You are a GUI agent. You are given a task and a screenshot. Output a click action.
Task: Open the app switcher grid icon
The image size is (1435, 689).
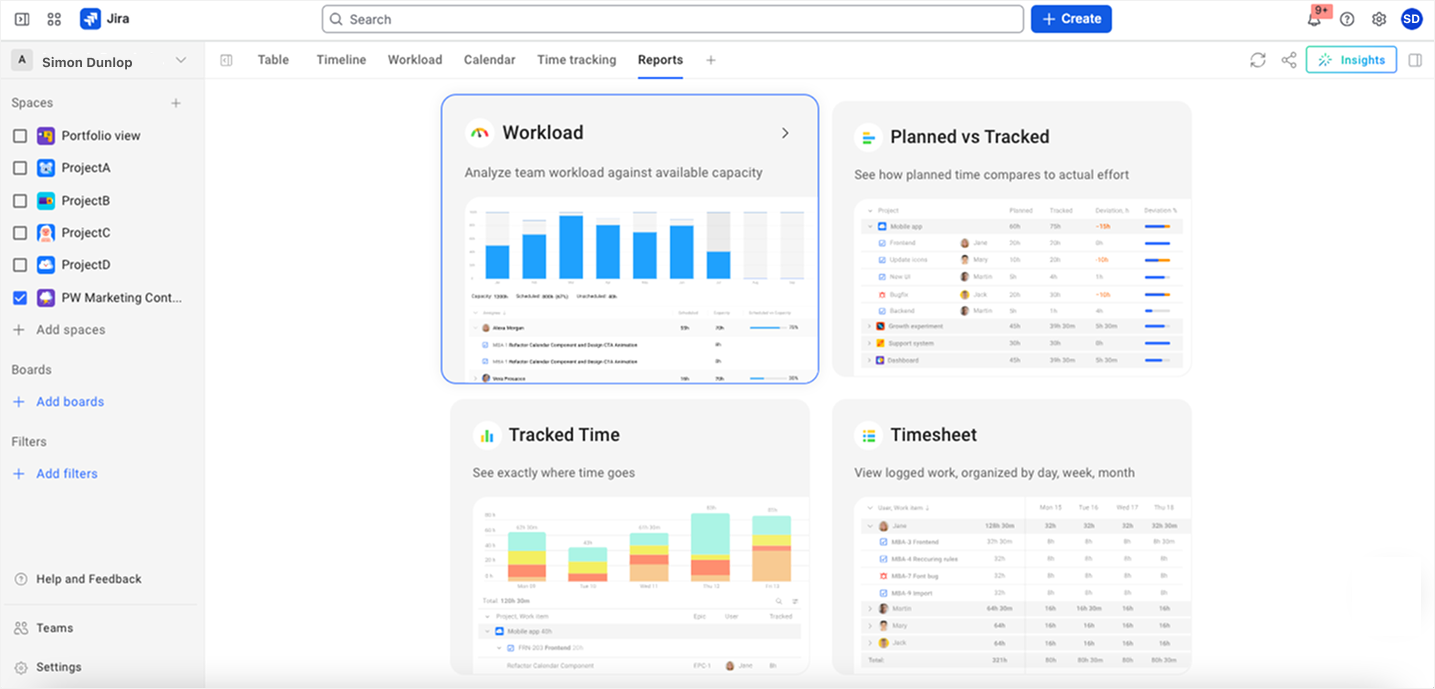(x=54, y=19)
